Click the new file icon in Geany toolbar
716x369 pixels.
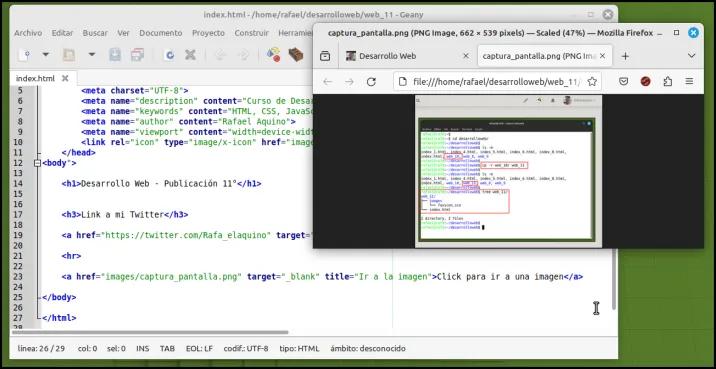pyautogui.click(x=24, y=55)
